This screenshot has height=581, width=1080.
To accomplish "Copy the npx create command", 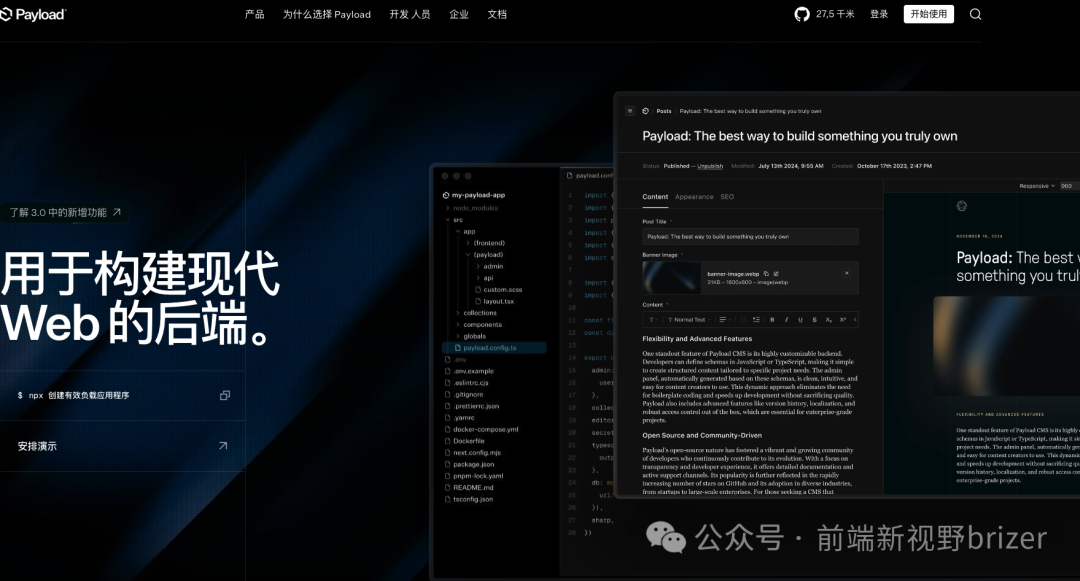I will point(225,395).
